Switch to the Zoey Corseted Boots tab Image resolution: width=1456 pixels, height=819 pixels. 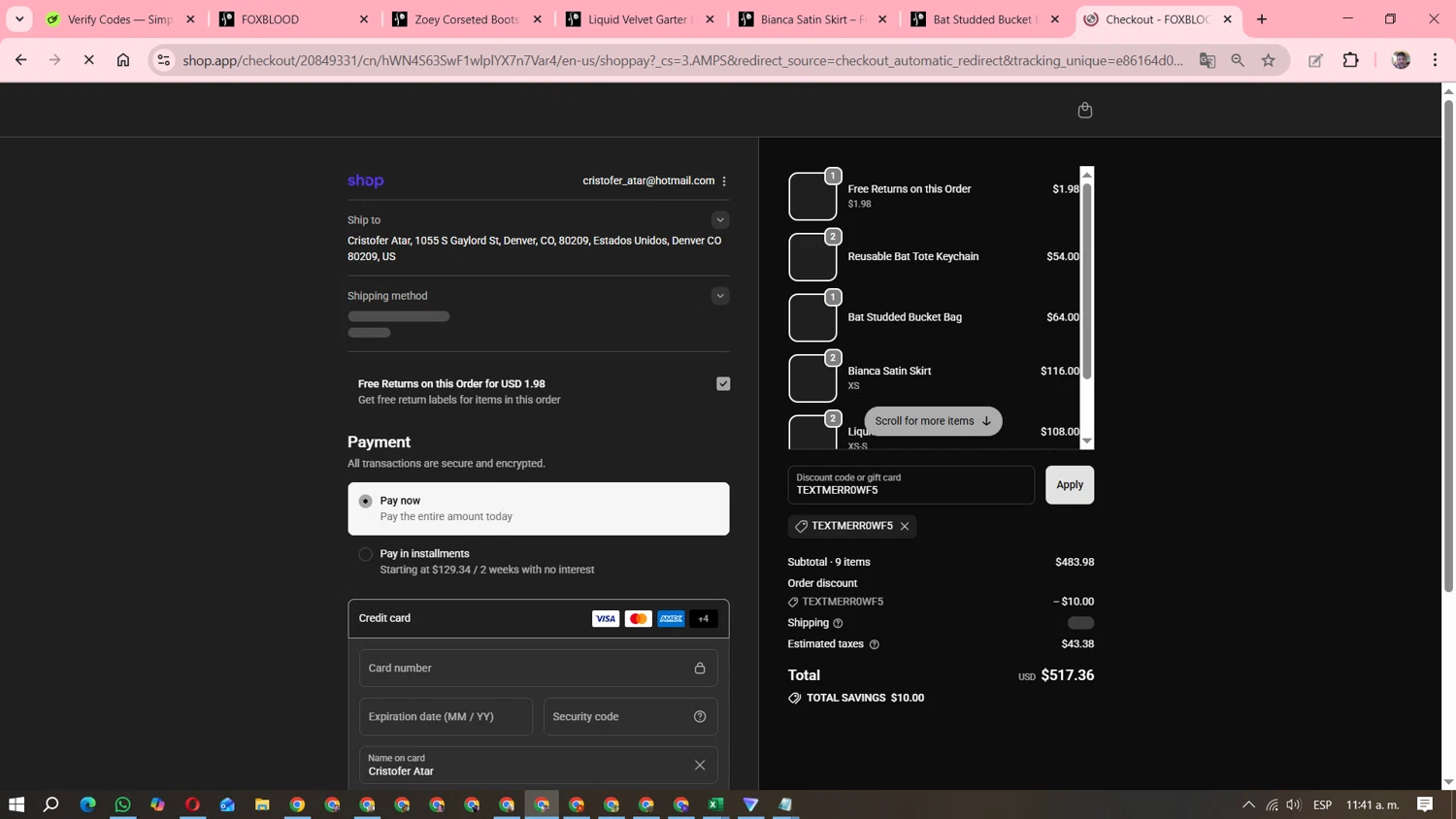click(468, 19)
